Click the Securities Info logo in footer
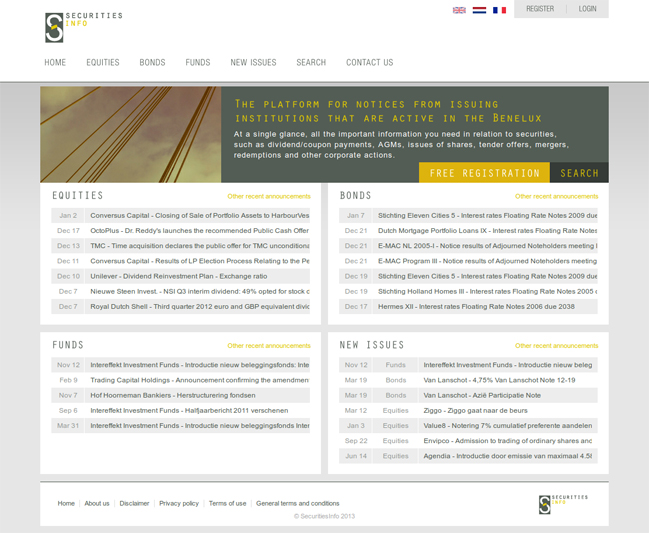 point(563,504)
